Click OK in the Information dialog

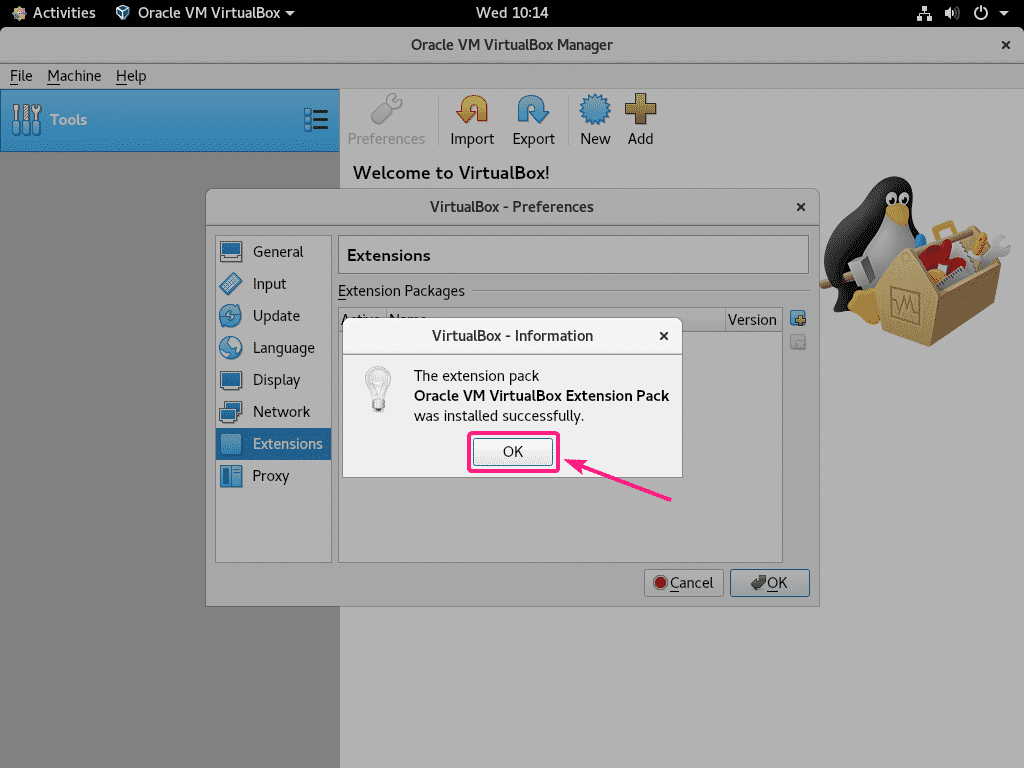(x=513, y=451)
